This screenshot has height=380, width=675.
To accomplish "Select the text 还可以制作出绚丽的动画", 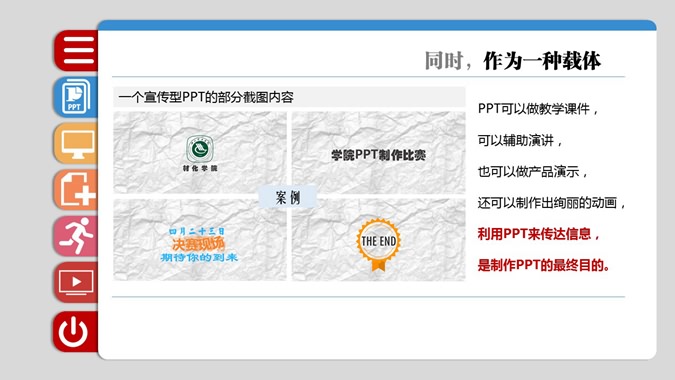I will point(551,203).
